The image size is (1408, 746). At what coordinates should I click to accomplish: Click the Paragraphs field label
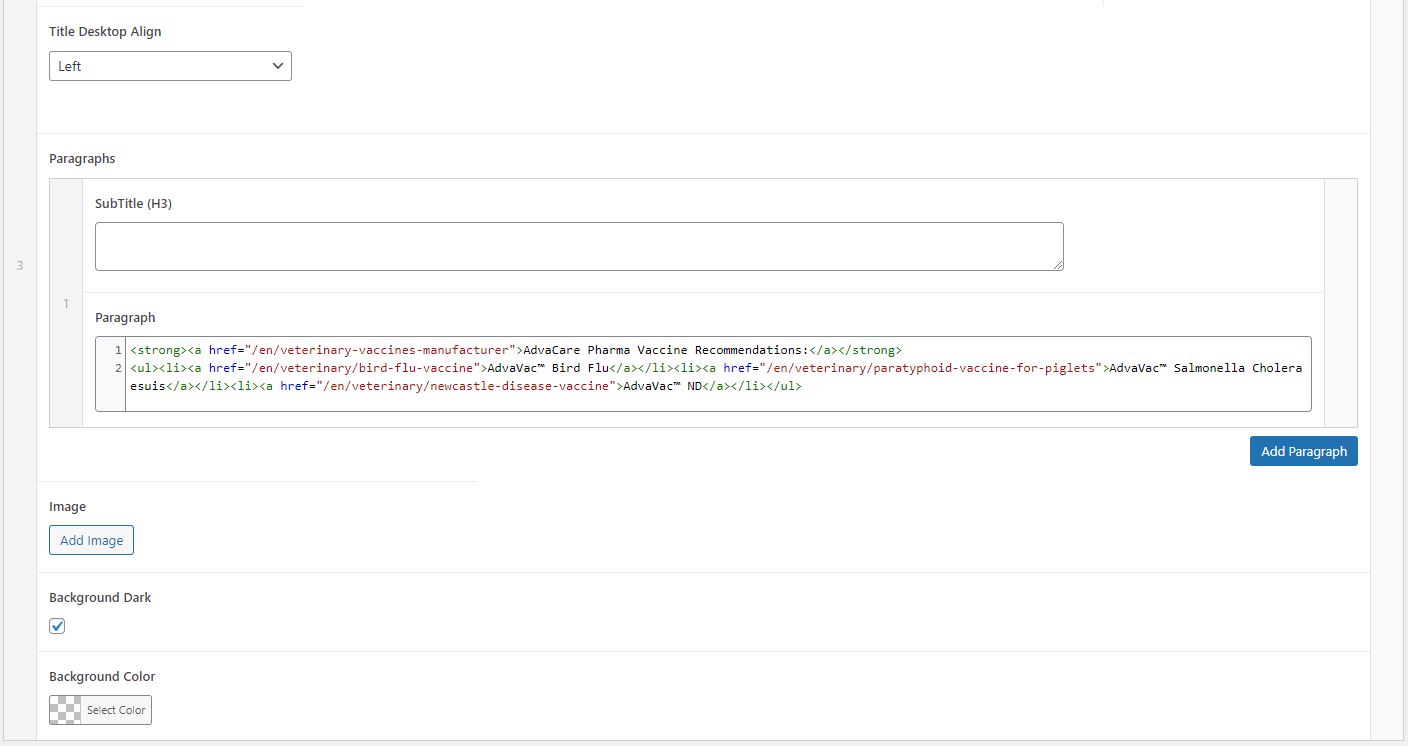(x=82, y=158)
